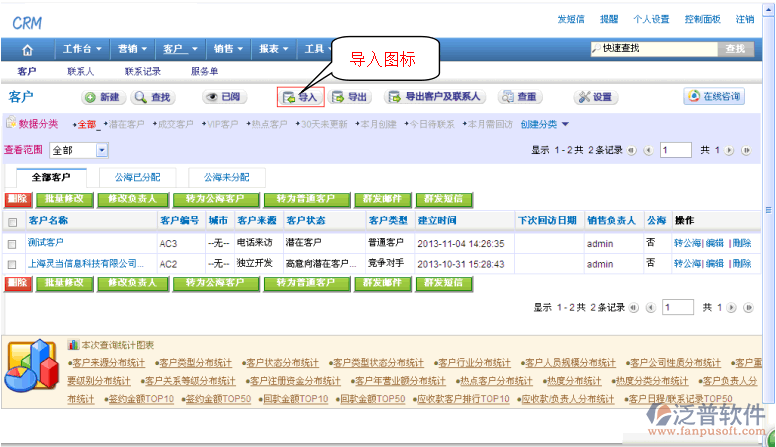Open 导出客户及联系人 export option

[x=436, y=97]
